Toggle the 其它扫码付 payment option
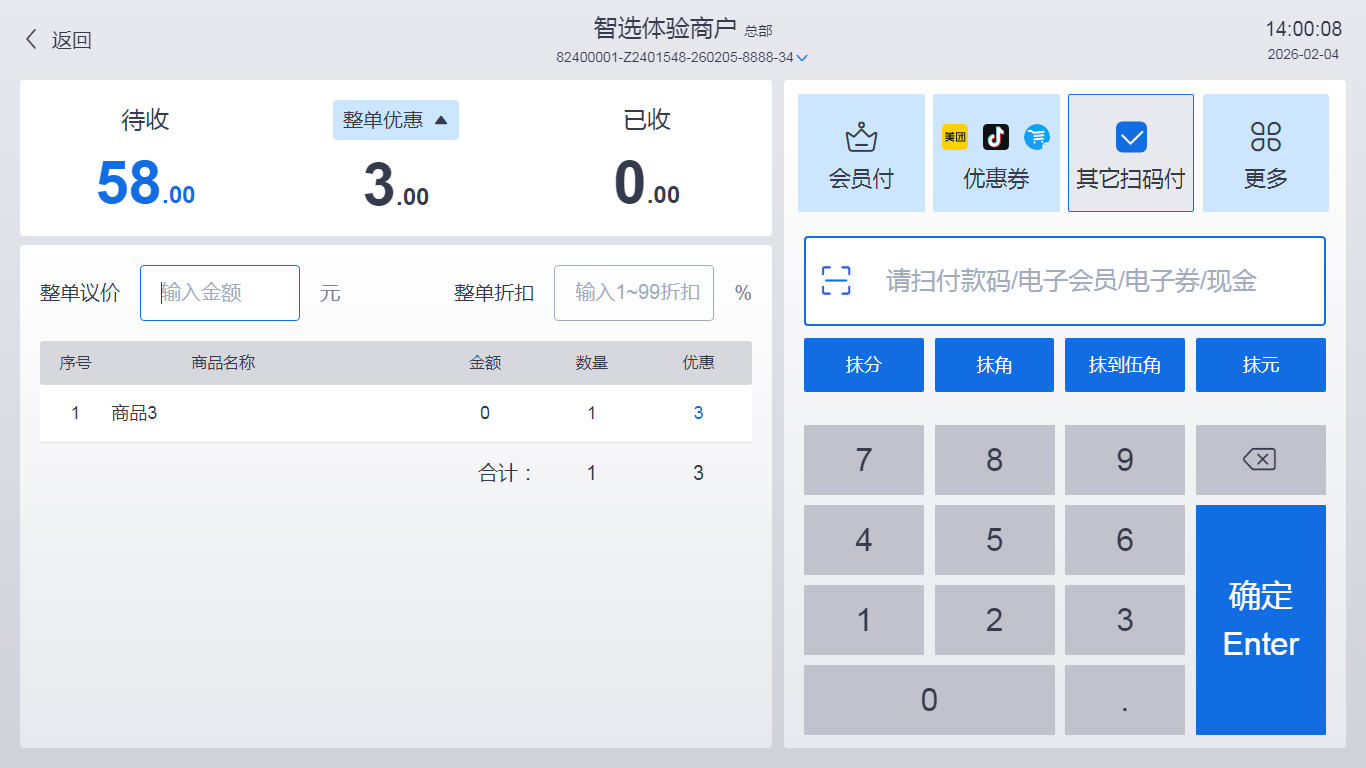The width and height of the screenshot is (1366, 768). point(1130,153)
